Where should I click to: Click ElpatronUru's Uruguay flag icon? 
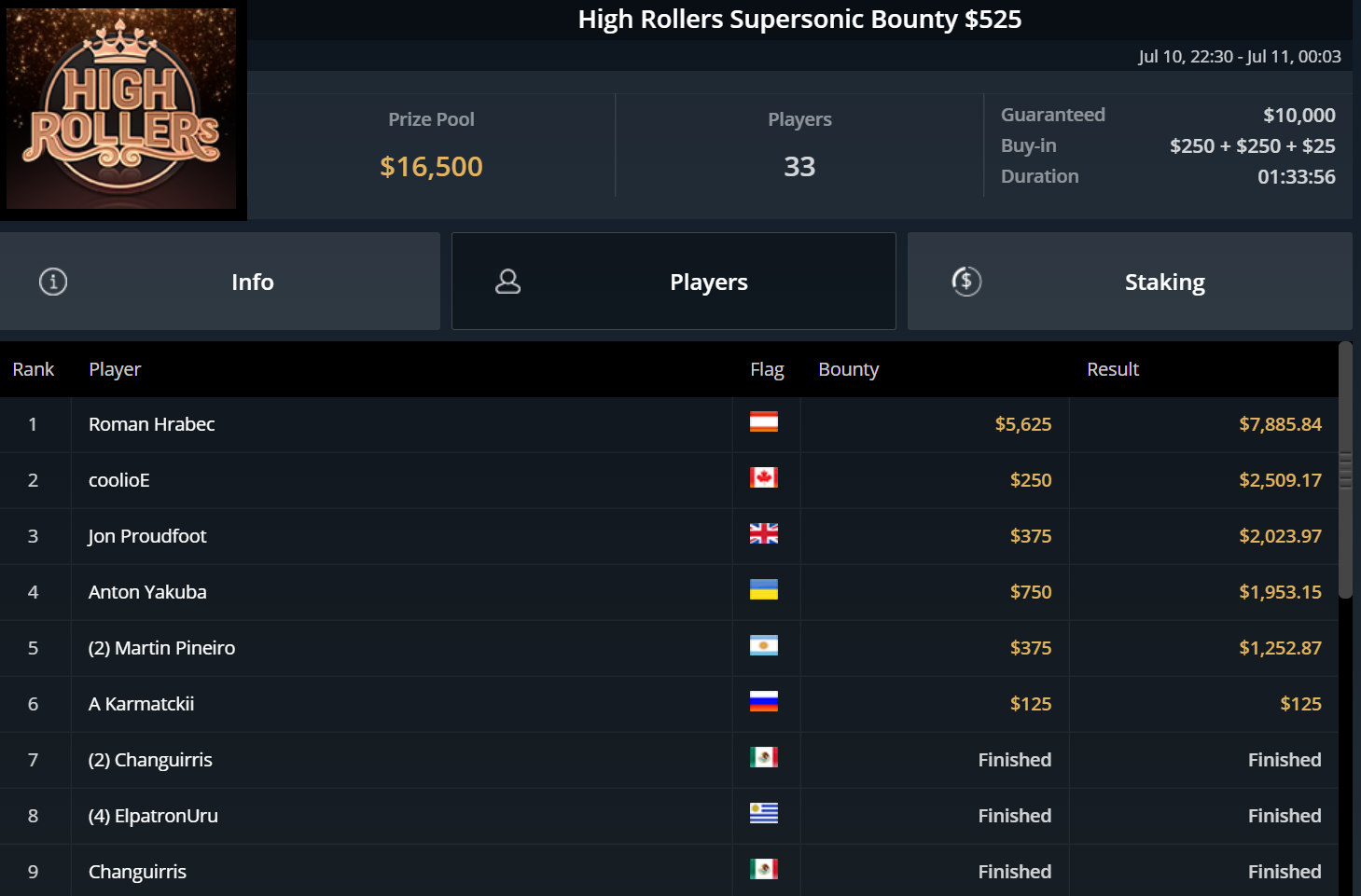(763, 814)
